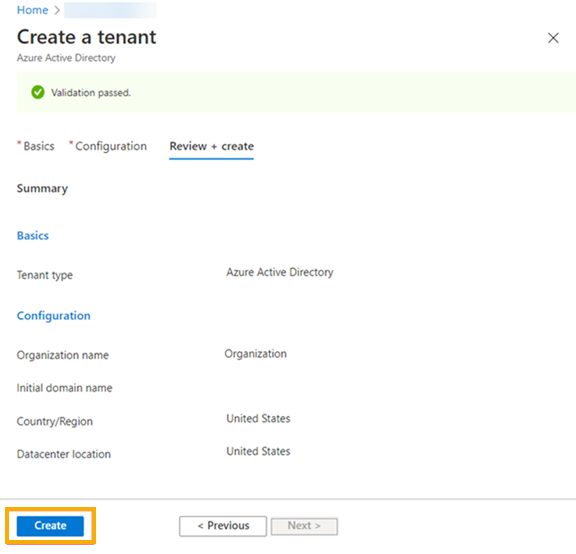
Task: Click the 'Summary' heading
Action: coord(42,188)
